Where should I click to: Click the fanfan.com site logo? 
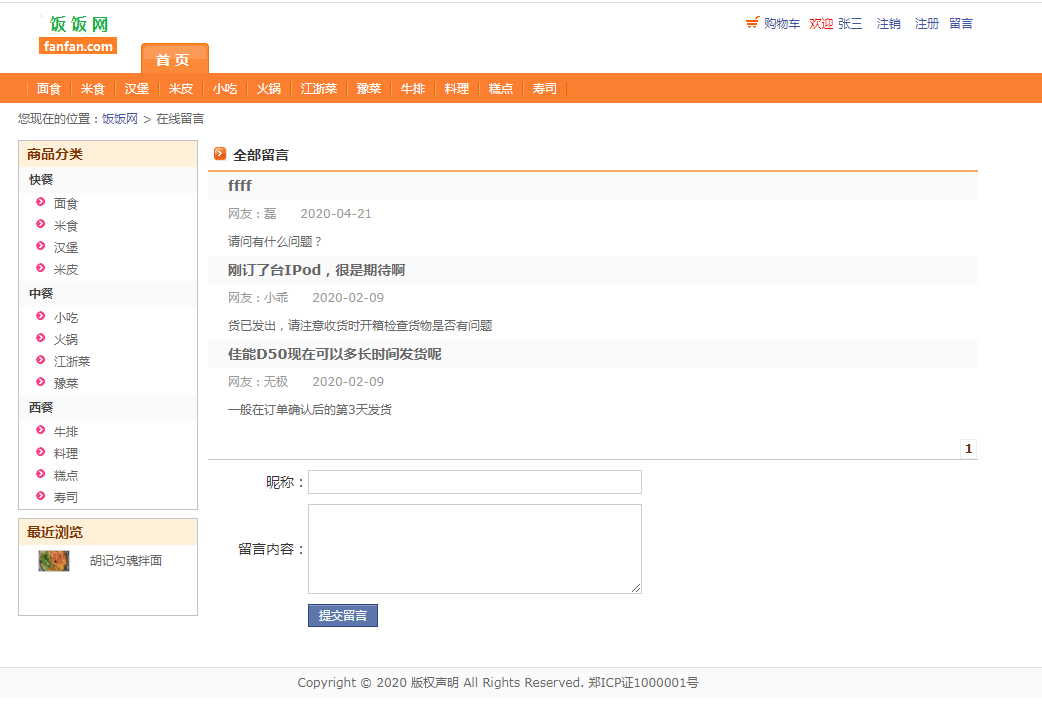coord(78,34)
